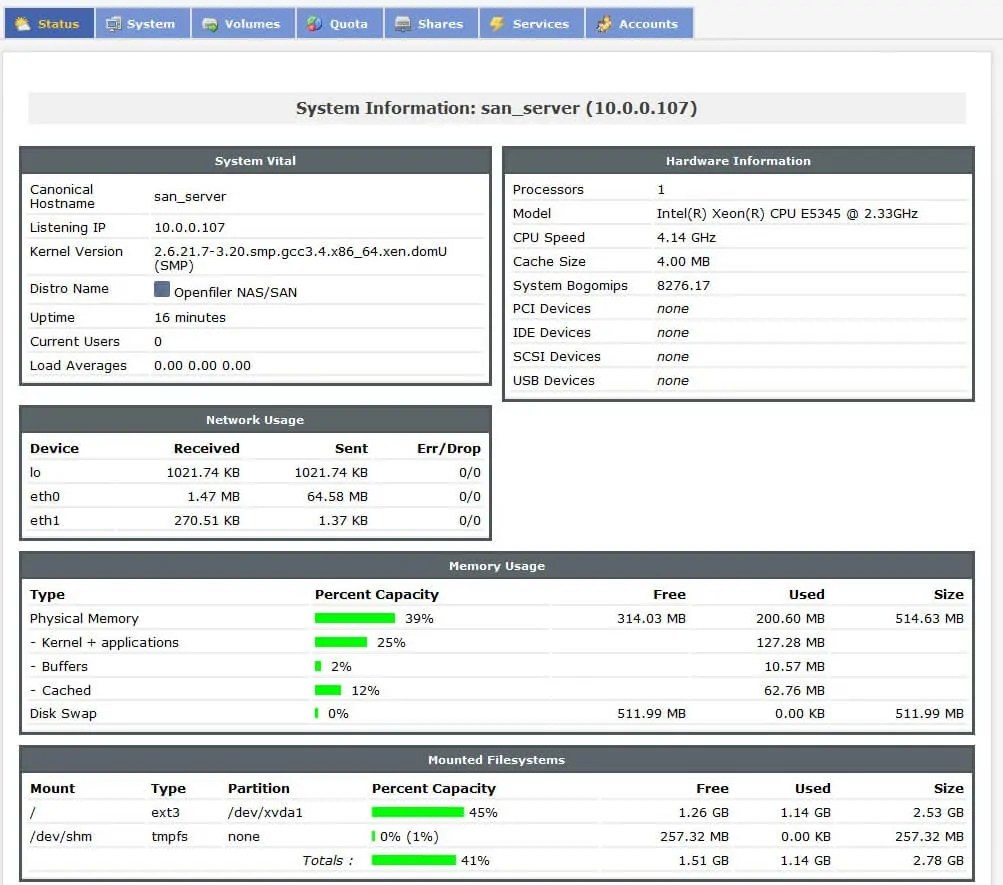Image resolution: width=1003 pixels, height=885 pixels.
Task: Click the Quota pie chart icon
Action: [312, 22]
